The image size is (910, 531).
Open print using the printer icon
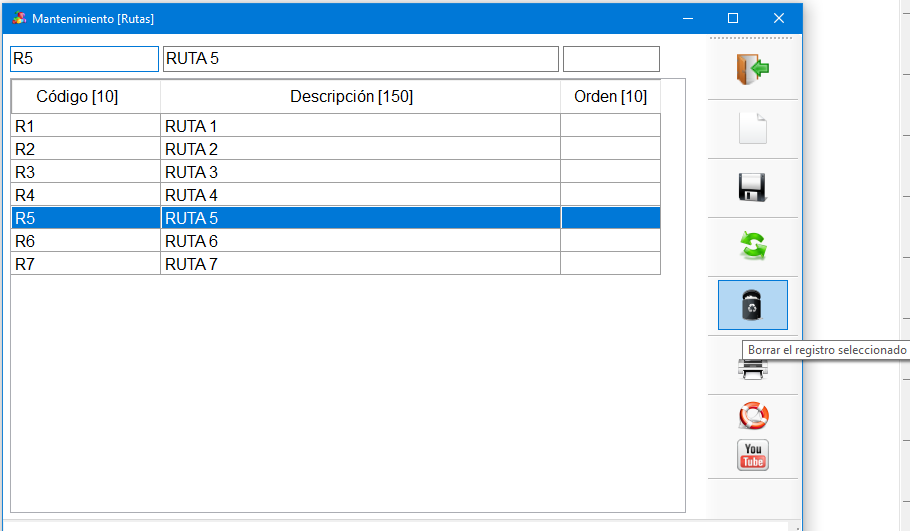pyautogui.click(x=753, y=369)
